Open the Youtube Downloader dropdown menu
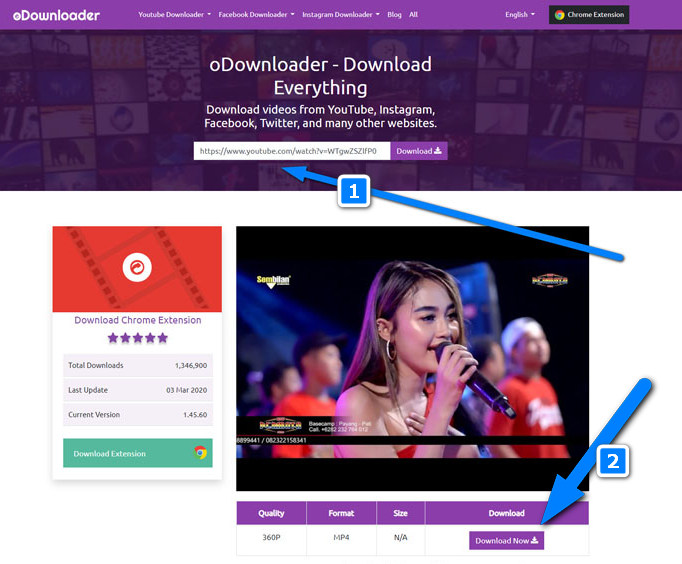 (x=174, y=14)
